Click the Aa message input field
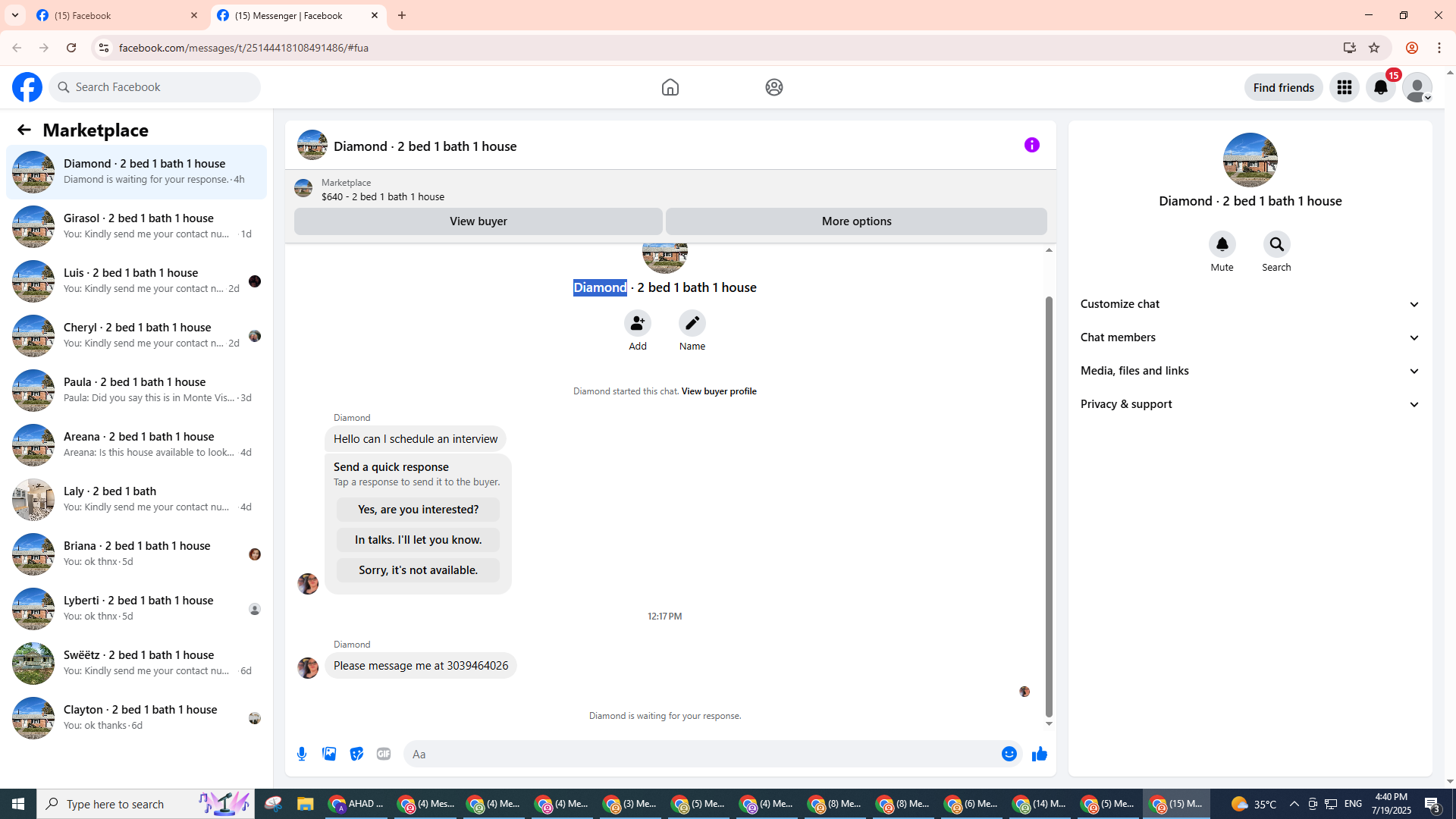This screenshot has width=1456, height=819. click(698, 754)
